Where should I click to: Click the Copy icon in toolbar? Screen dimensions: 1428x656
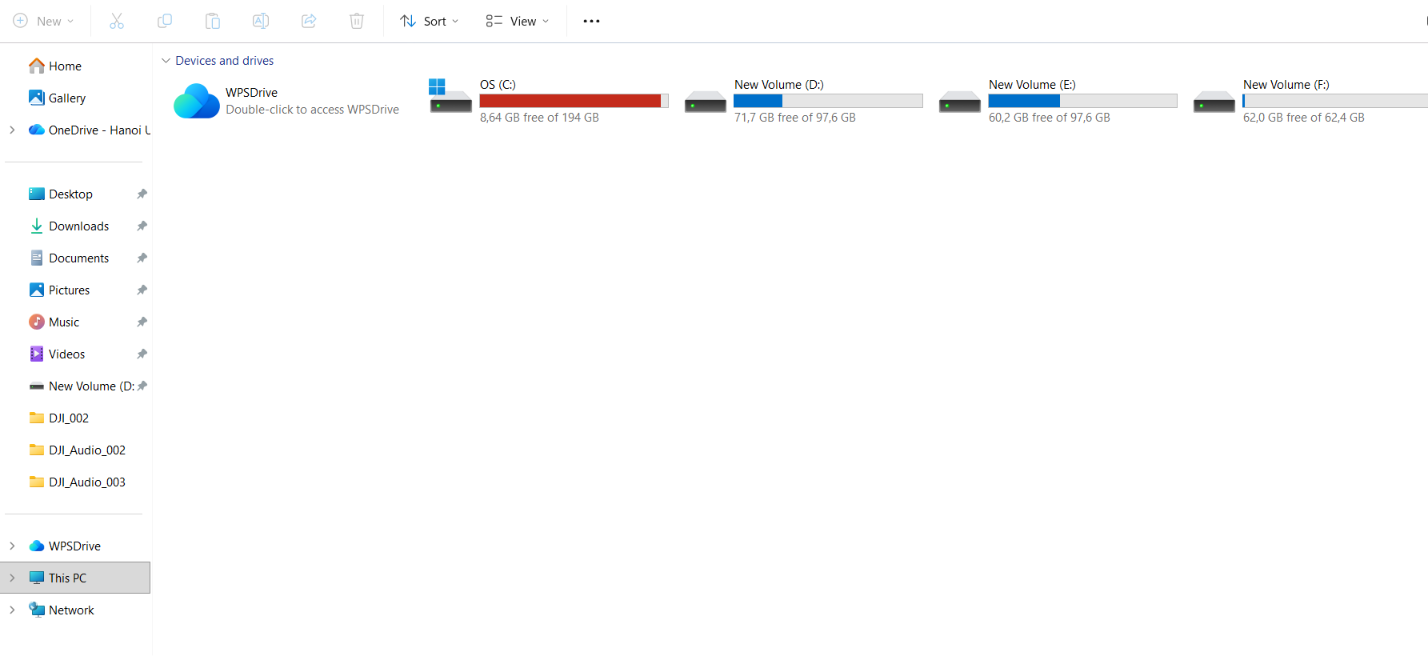pos(165,21)
